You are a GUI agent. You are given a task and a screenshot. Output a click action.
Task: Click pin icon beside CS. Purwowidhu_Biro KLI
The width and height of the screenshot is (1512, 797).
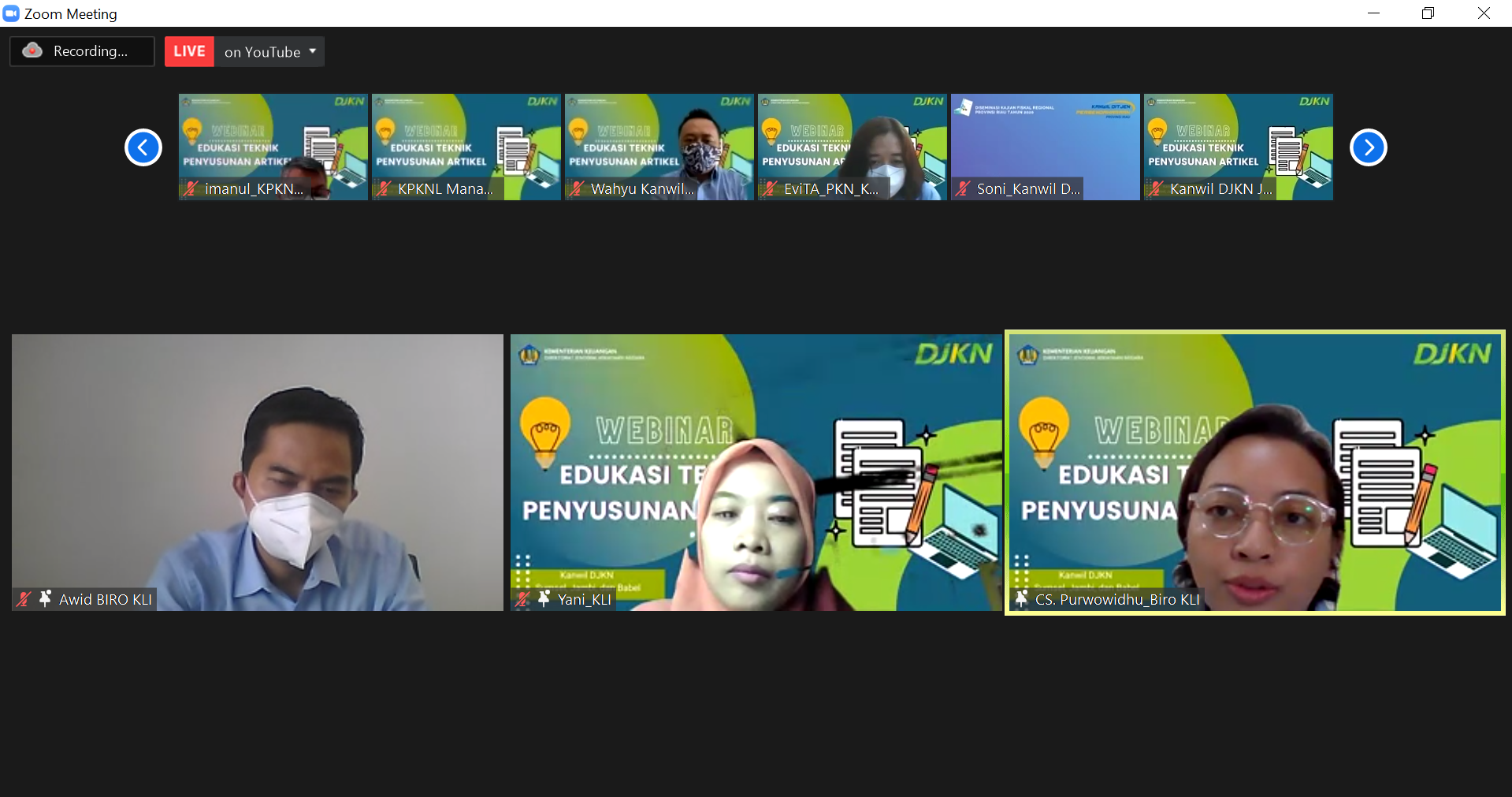(x=1021, y=599)
